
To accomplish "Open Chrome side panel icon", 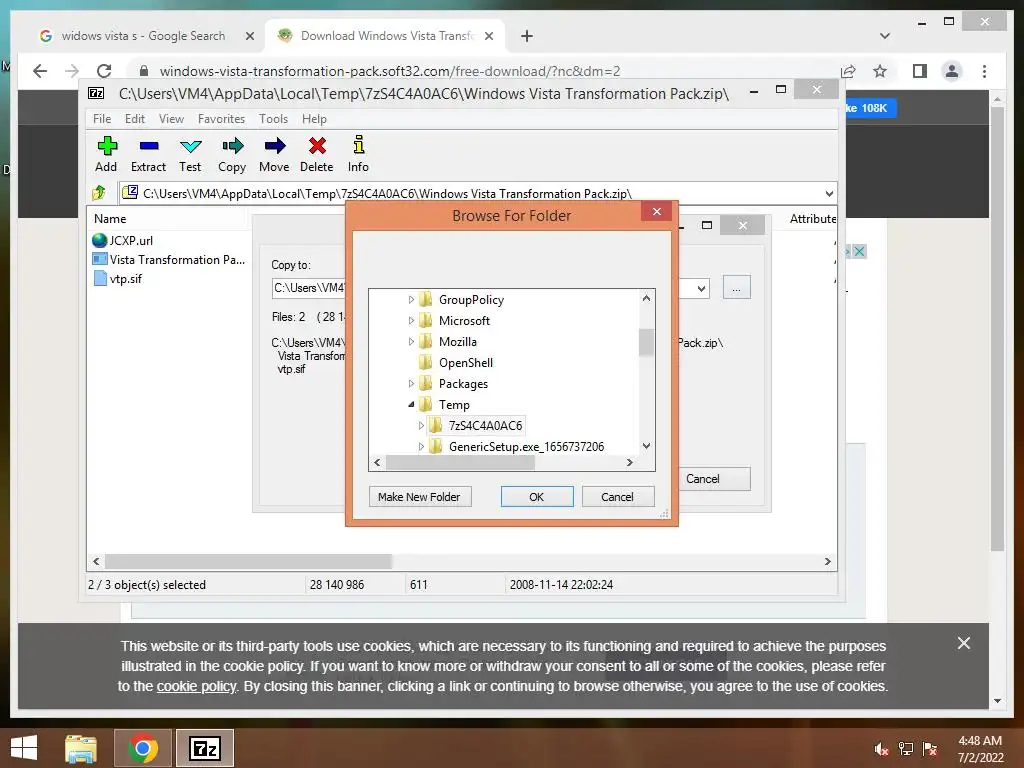I will (920, 71).
